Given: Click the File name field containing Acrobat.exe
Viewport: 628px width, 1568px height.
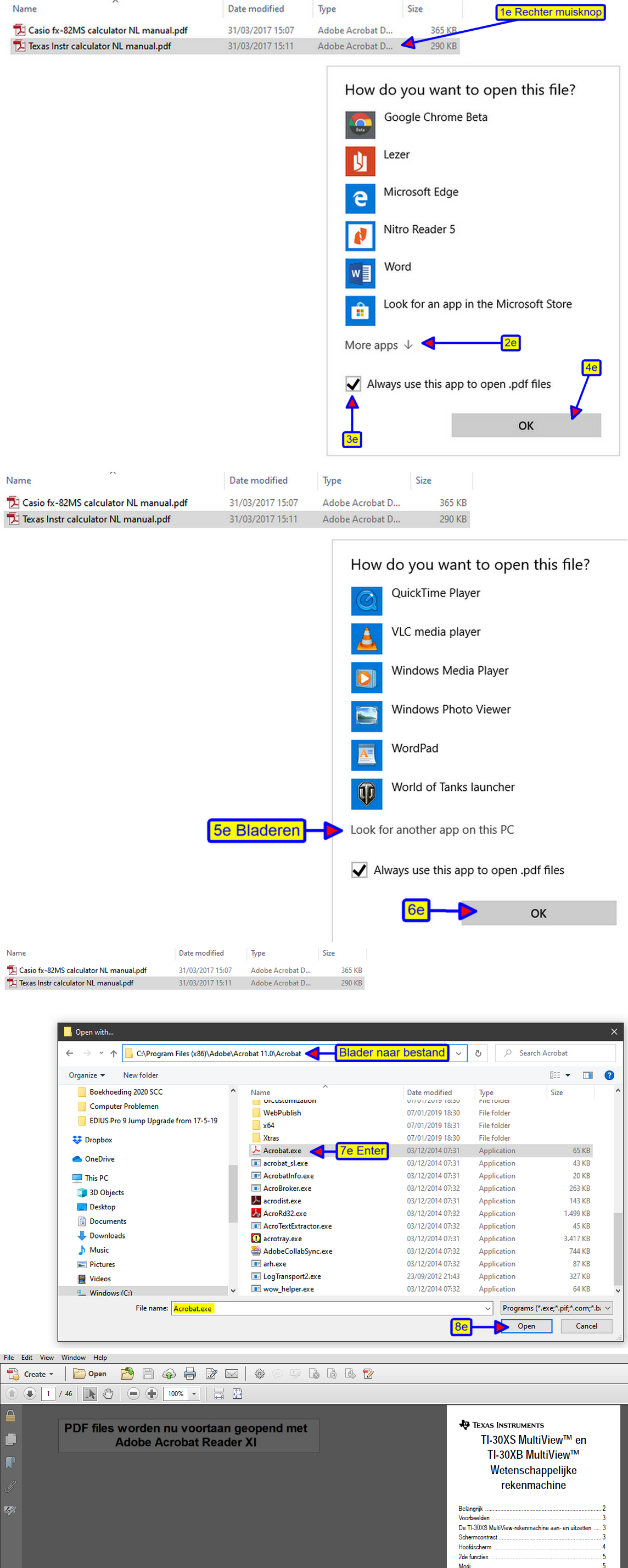Looking at the screenshot, I should point(332,1309).
